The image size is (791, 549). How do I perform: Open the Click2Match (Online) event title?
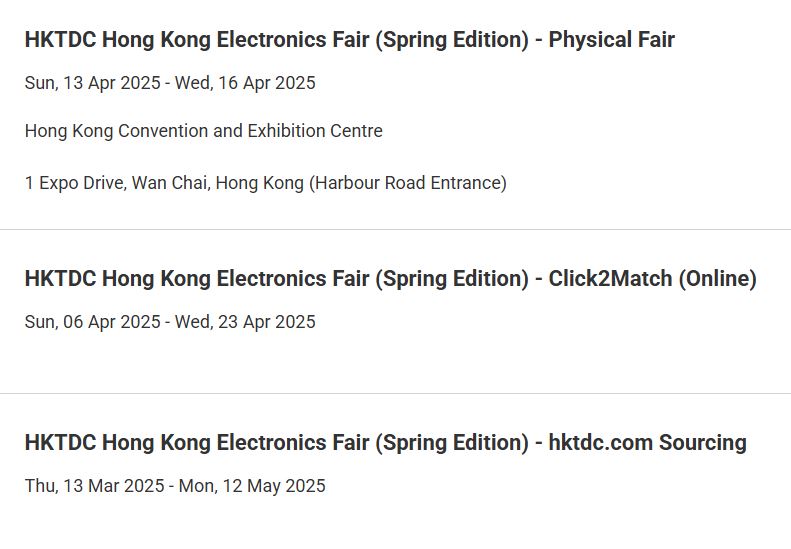tap(390, 279)
